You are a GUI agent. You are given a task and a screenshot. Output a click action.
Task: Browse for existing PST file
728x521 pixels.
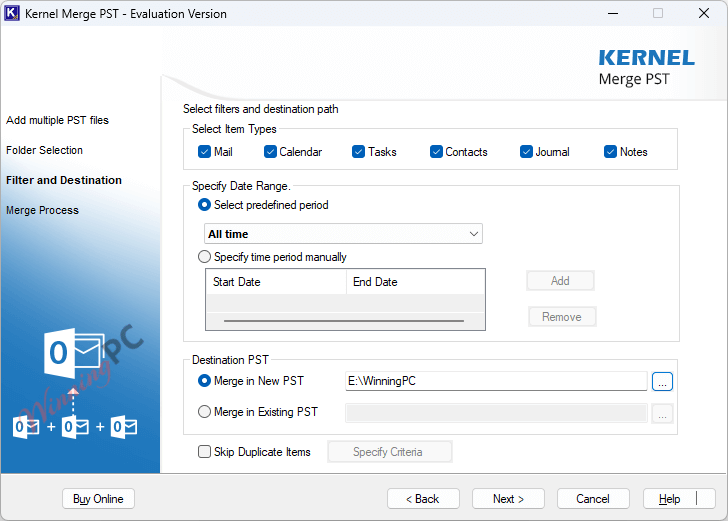pyautogui.click(x=662, y=413)
